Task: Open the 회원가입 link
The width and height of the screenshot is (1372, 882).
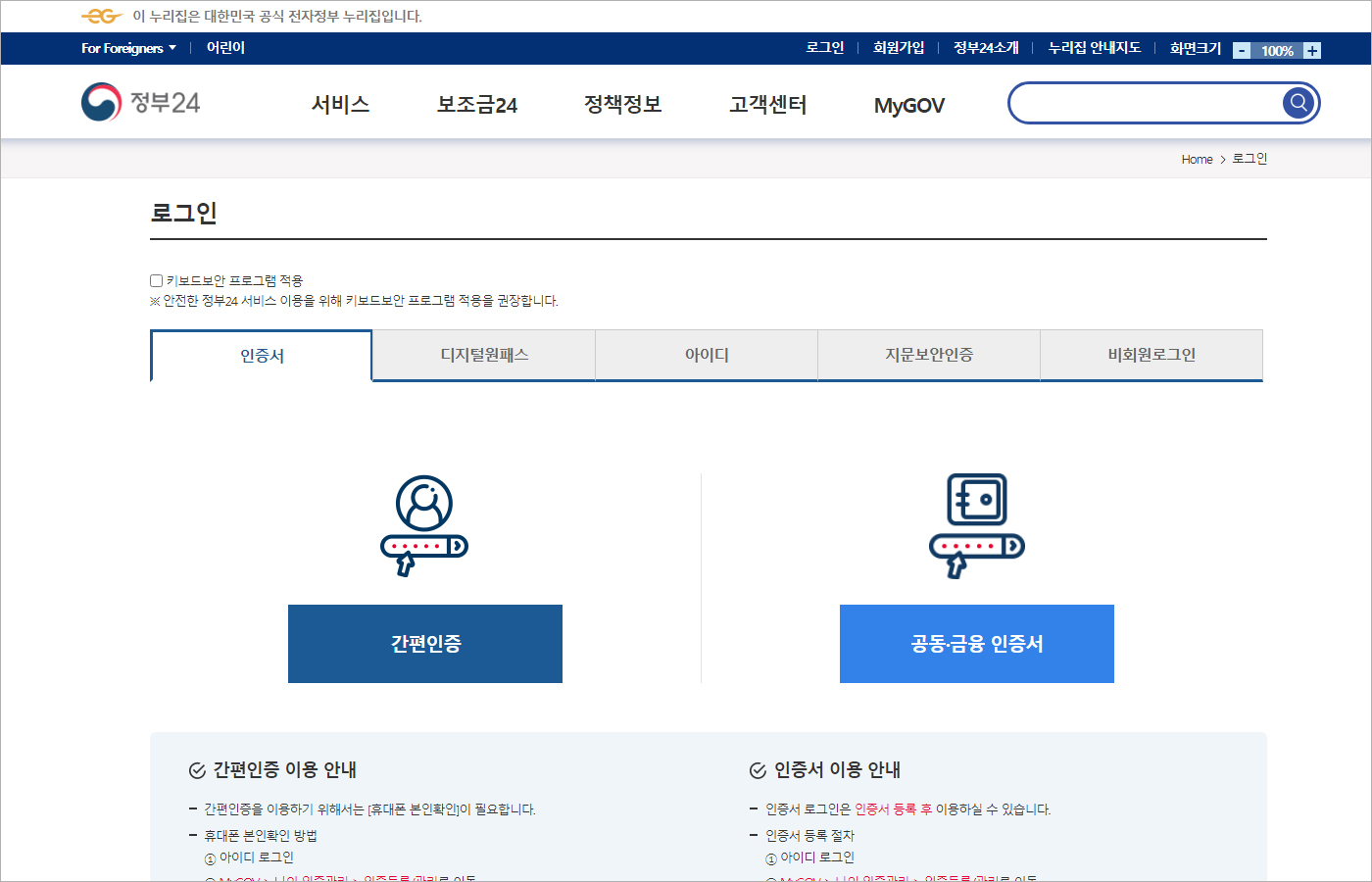Action: click(x=899, y=48)
